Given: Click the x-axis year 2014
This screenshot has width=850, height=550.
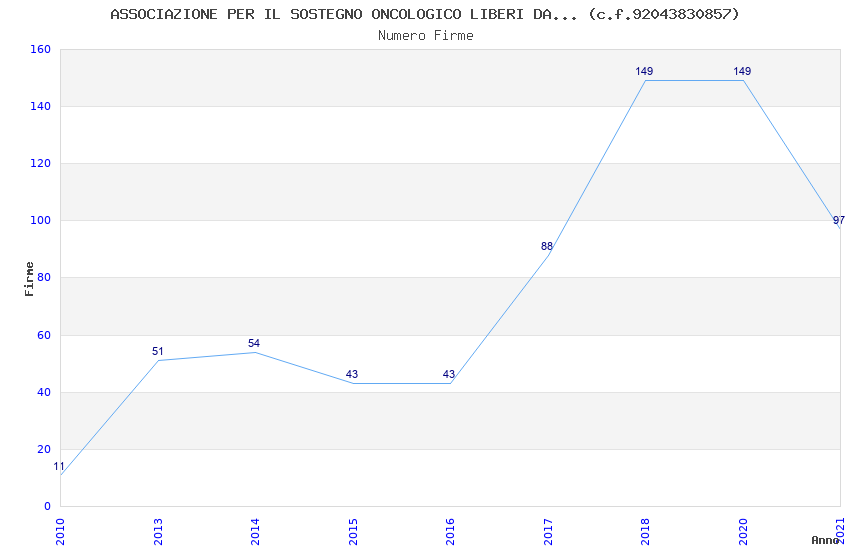Looking at the screenshot, I should point(255,532).
